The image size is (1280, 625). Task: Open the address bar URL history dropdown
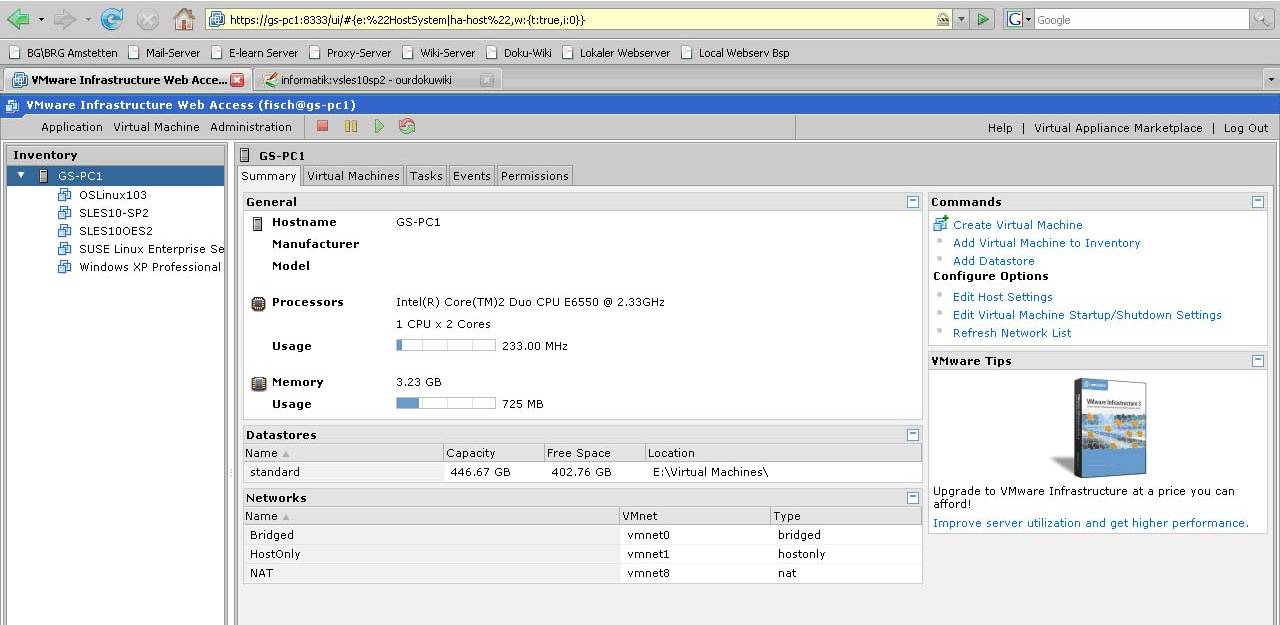[x=961, y=19]
